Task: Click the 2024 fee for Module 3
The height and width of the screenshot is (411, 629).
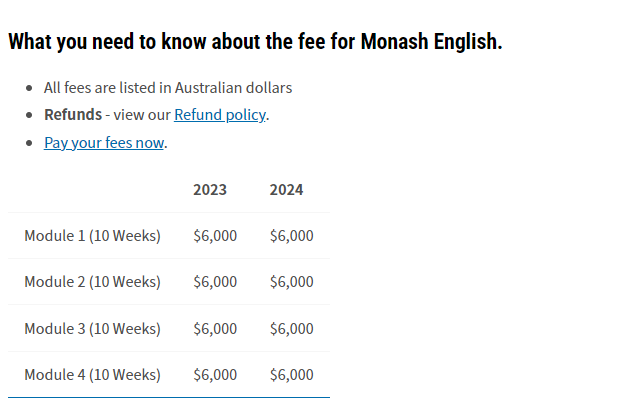Action: (x=291, y=328)
